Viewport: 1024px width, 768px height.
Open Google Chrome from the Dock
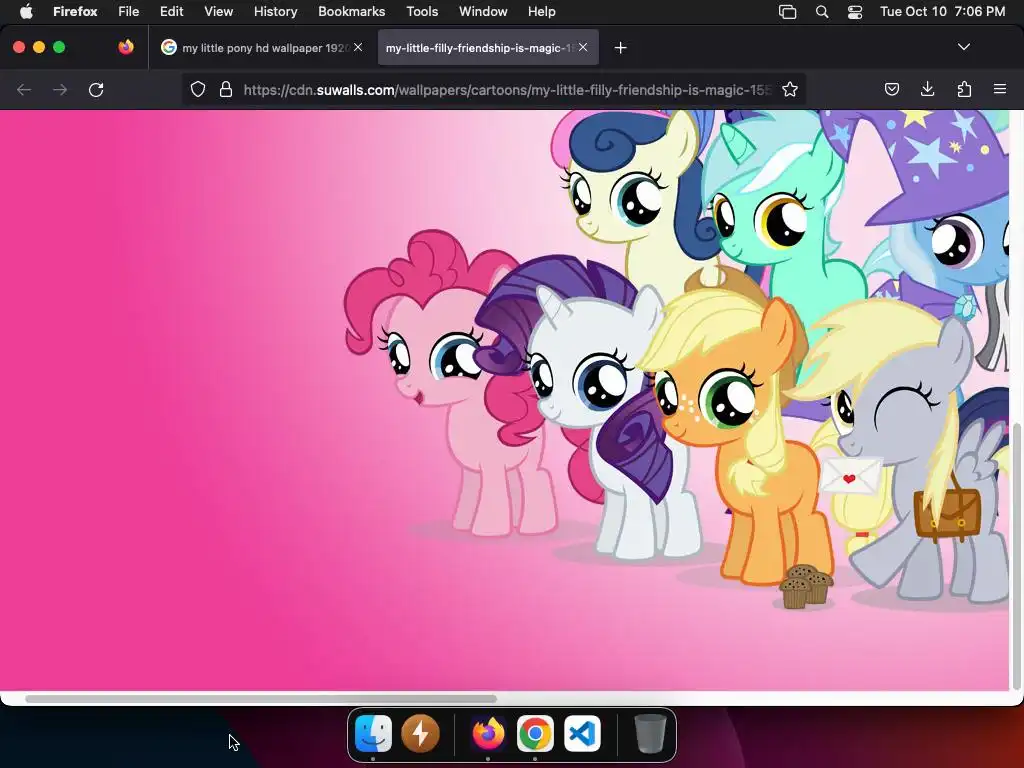(535, 733)
